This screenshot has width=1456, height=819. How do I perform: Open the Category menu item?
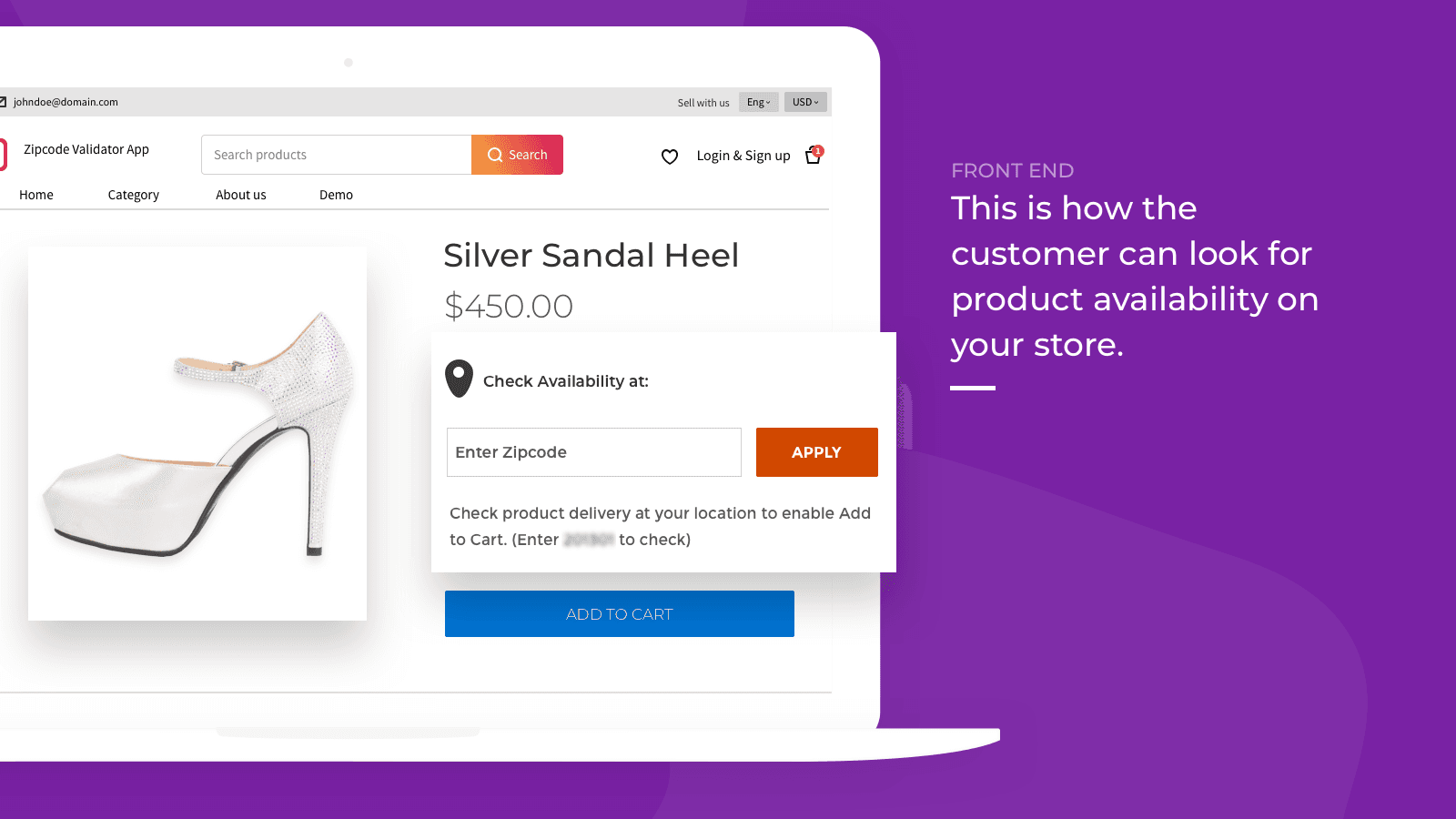tap(133, 195)
